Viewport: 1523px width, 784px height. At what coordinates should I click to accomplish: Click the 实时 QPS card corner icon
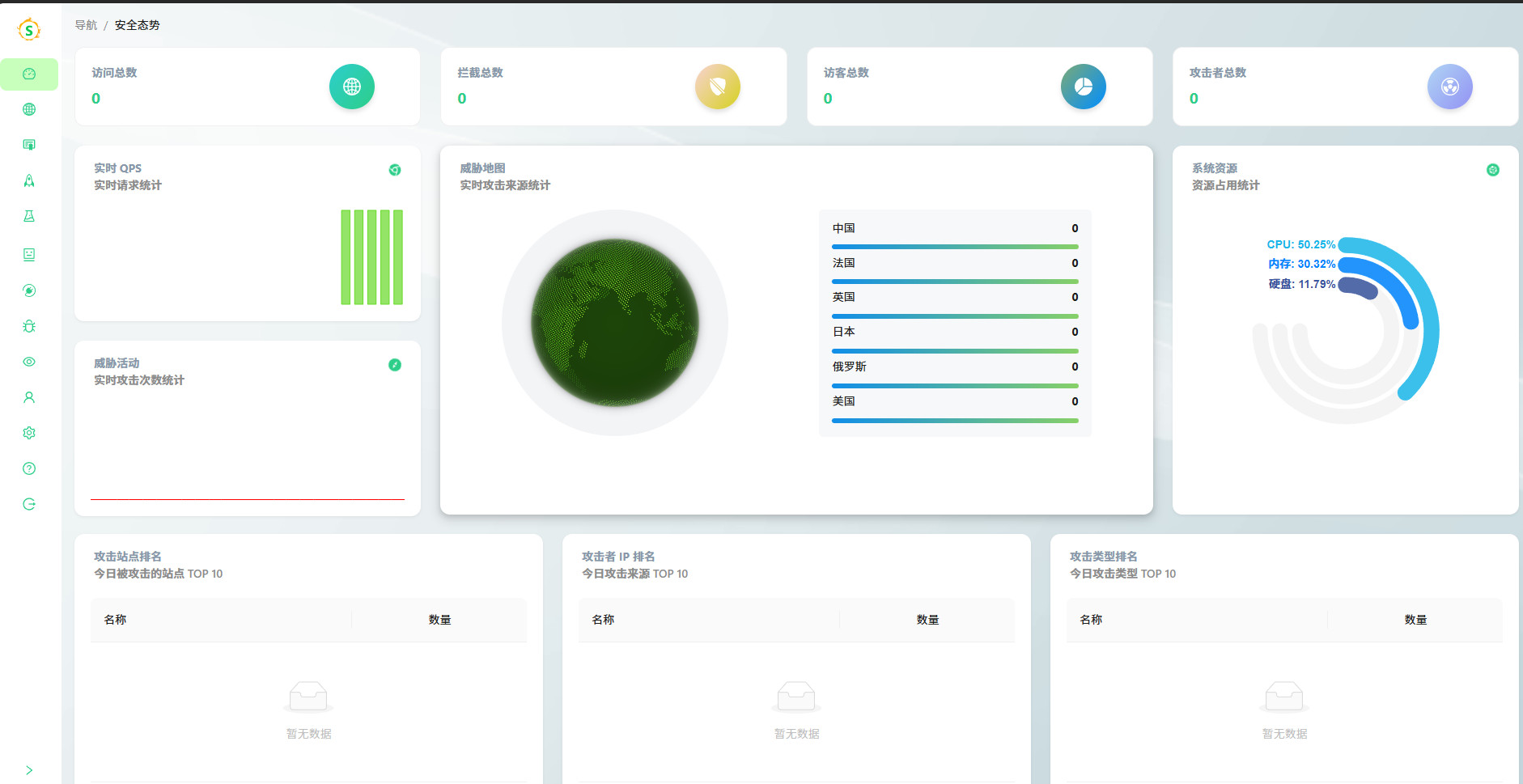[x=395, y=170]
